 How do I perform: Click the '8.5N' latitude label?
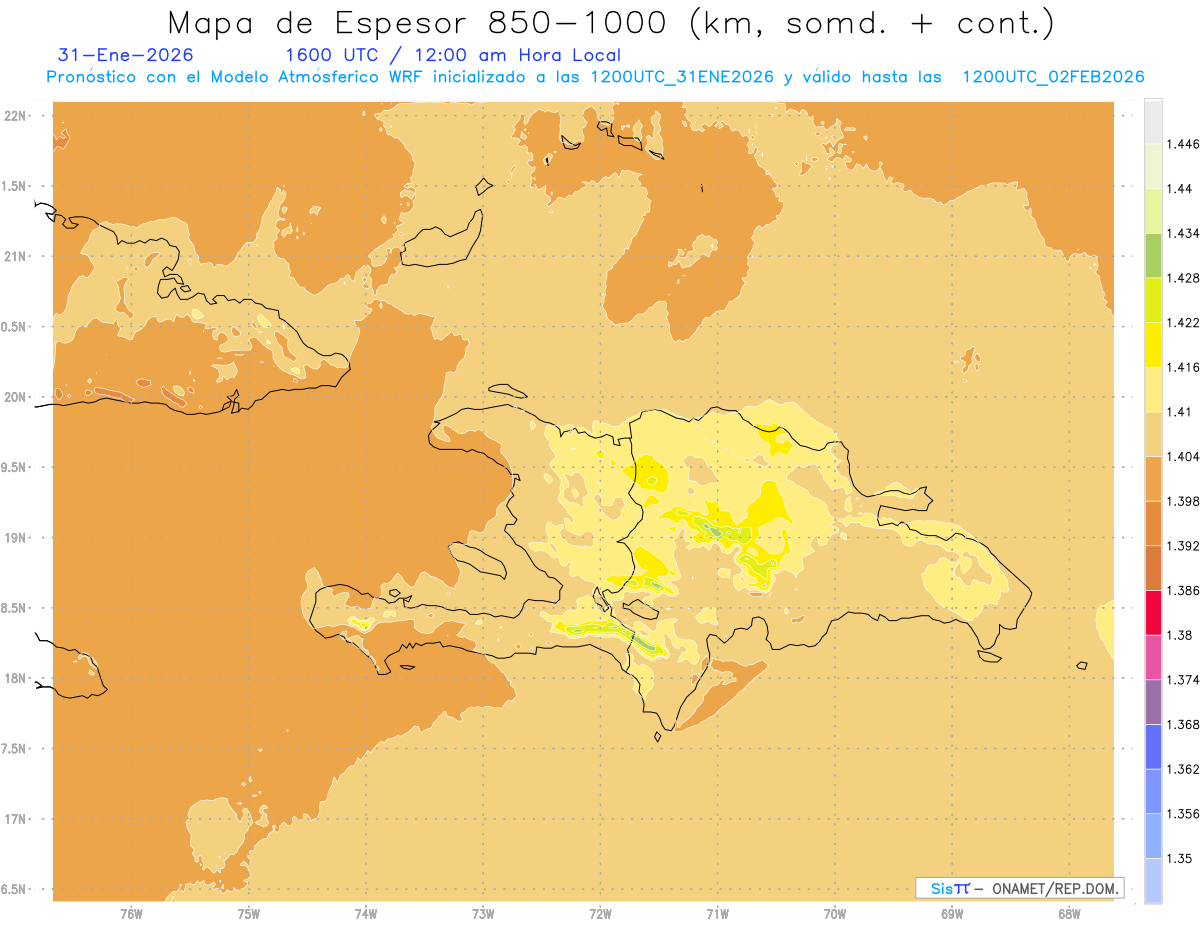(x=15, y=608)
